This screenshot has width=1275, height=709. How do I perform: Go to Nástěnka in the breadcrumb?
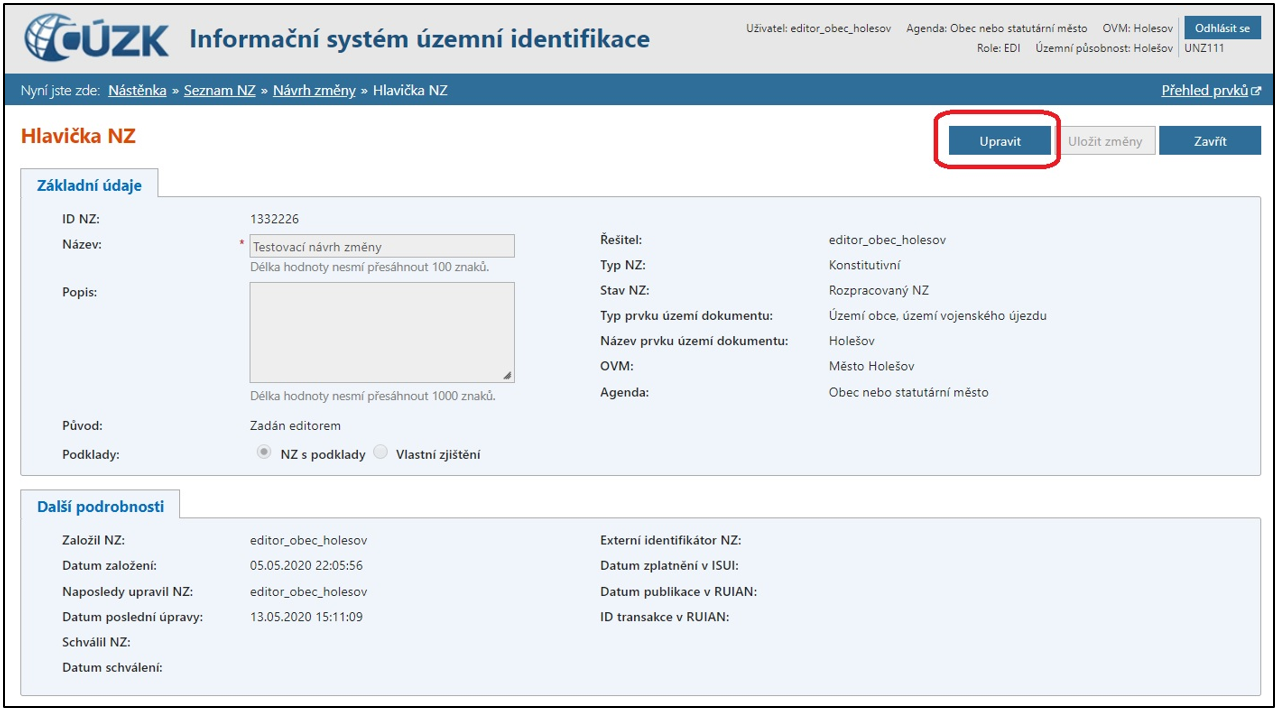tap(137, 91)
